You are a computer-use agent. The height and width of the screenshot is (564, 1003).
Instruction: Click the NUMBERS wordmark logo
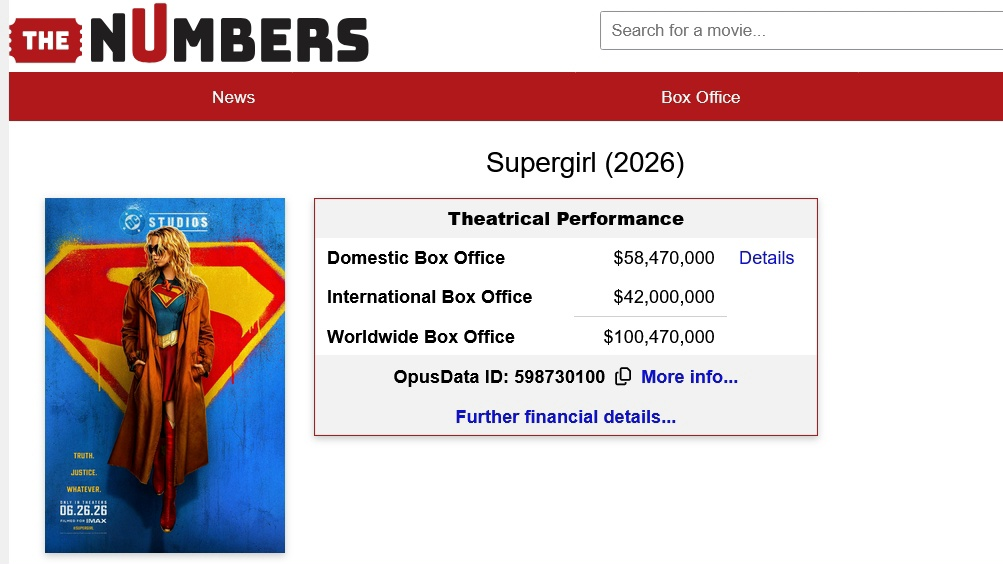[x=229, y=33]
